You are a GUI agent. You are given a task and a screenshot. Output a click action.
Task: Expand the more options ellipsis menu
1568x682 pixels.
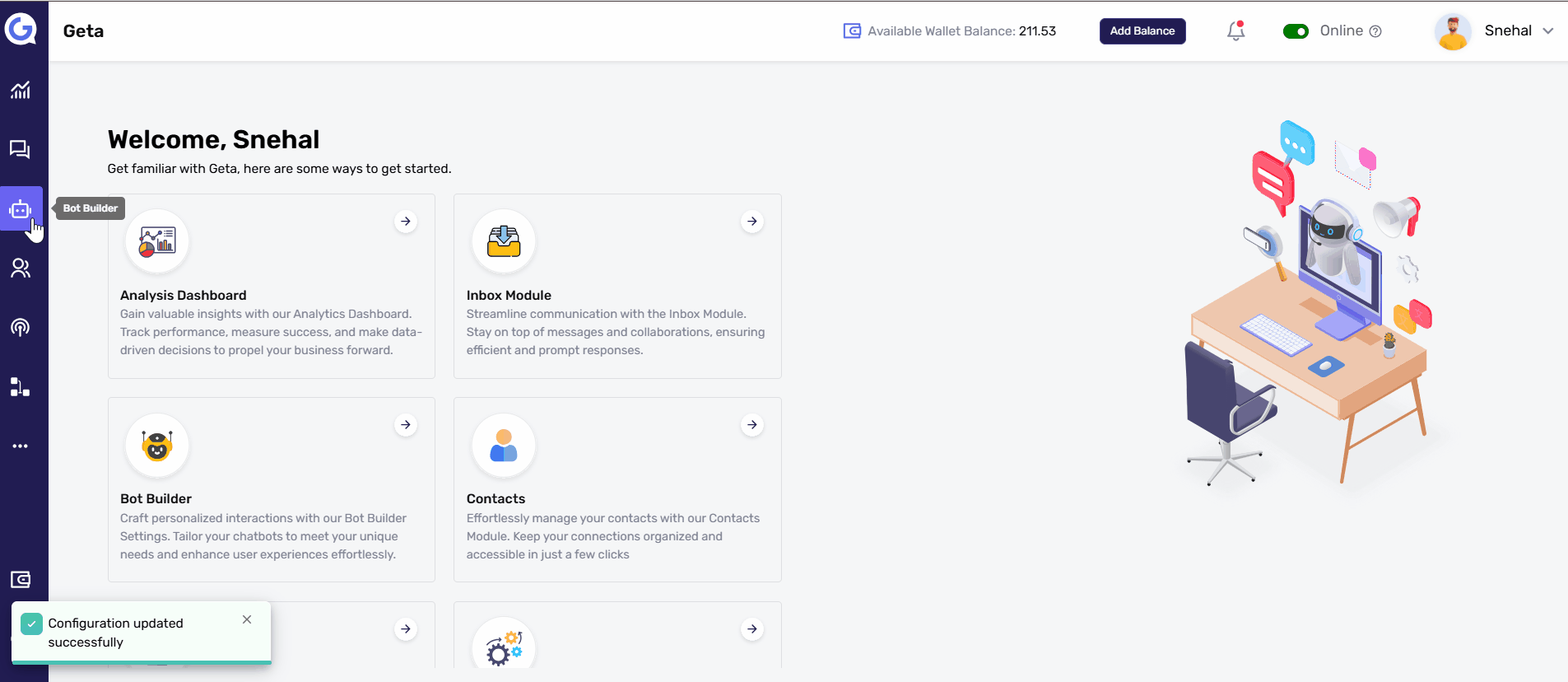pyautogui.click(x=21, y=446)
